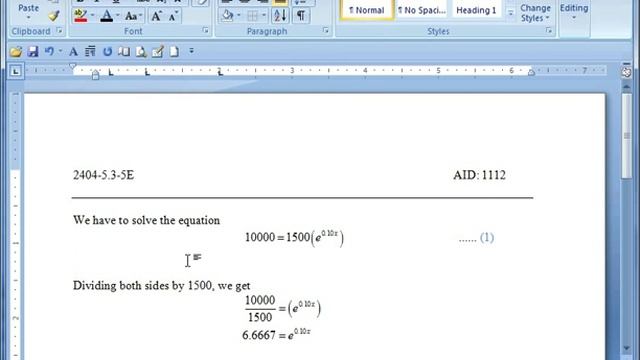Open the Change Styles dropdown

click(535, 13)
